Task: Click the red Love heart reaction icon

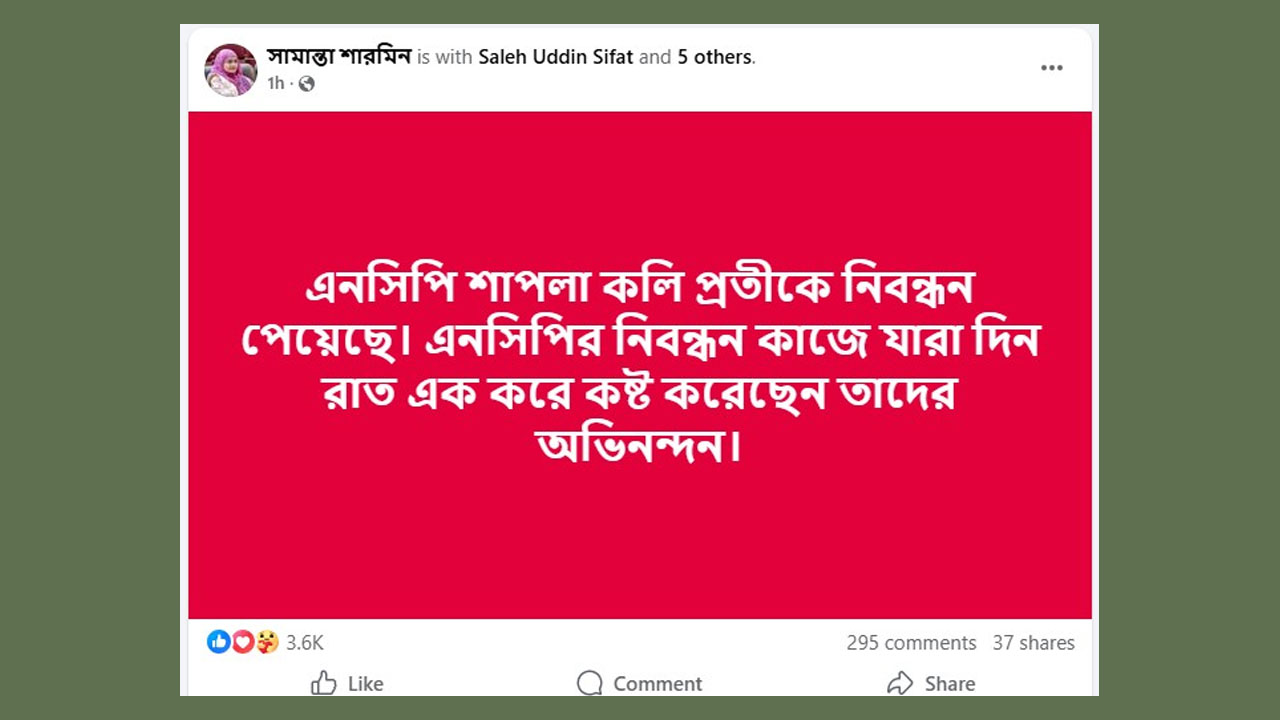Action: (243, 642)
